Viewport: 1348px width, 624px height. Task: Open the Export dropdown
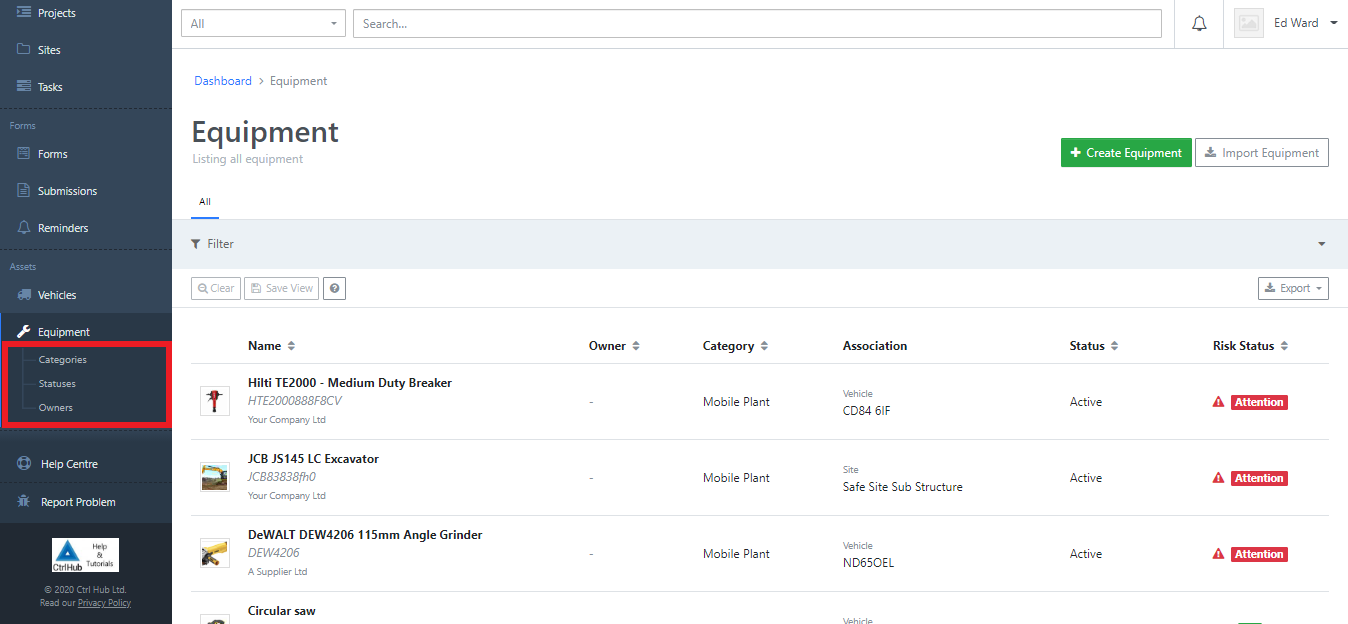pos(1293,288)
